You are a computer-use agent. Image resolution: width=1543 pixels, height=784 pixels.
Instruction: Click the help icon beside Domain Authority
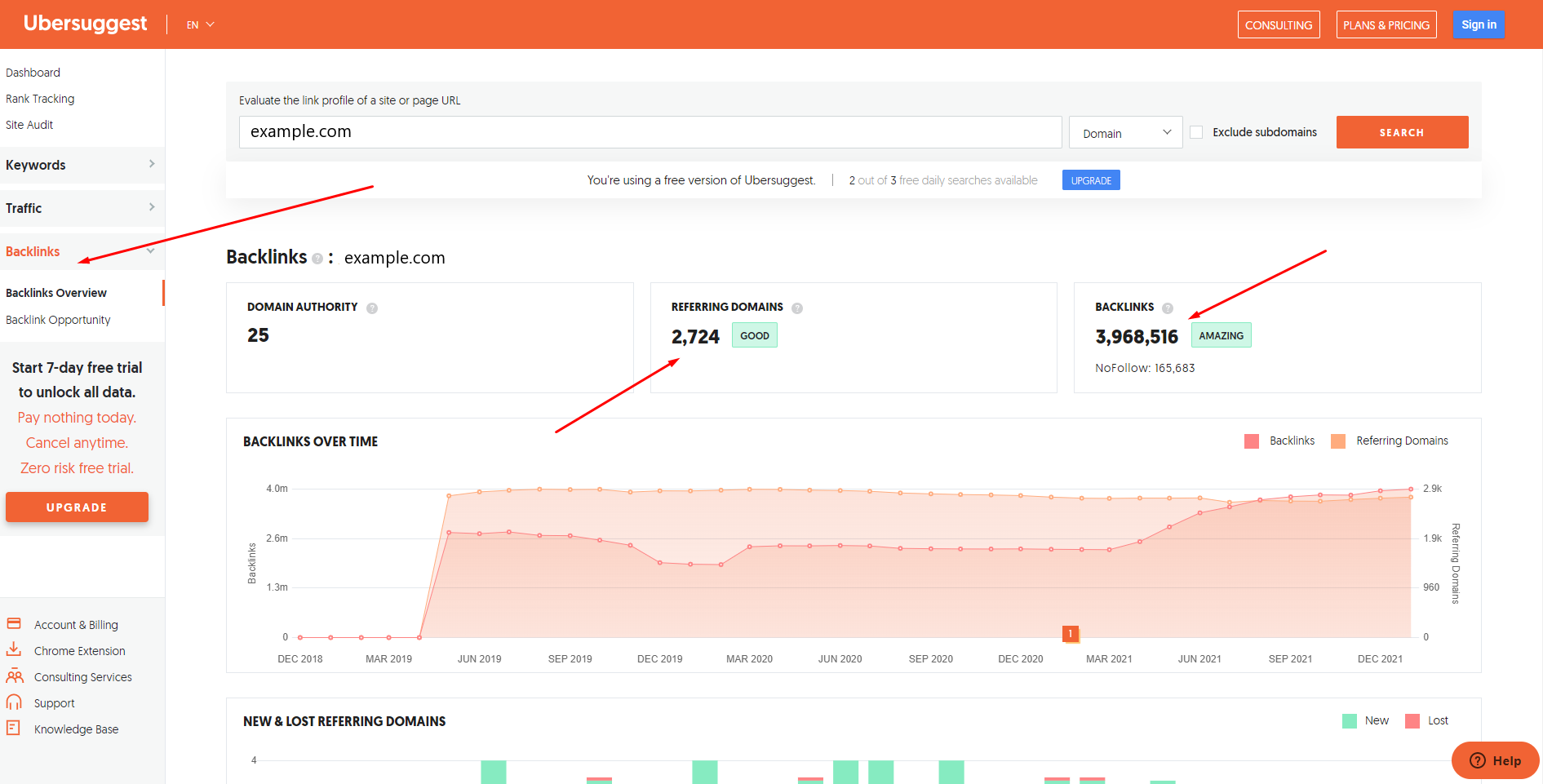click(x=372, y=308)
